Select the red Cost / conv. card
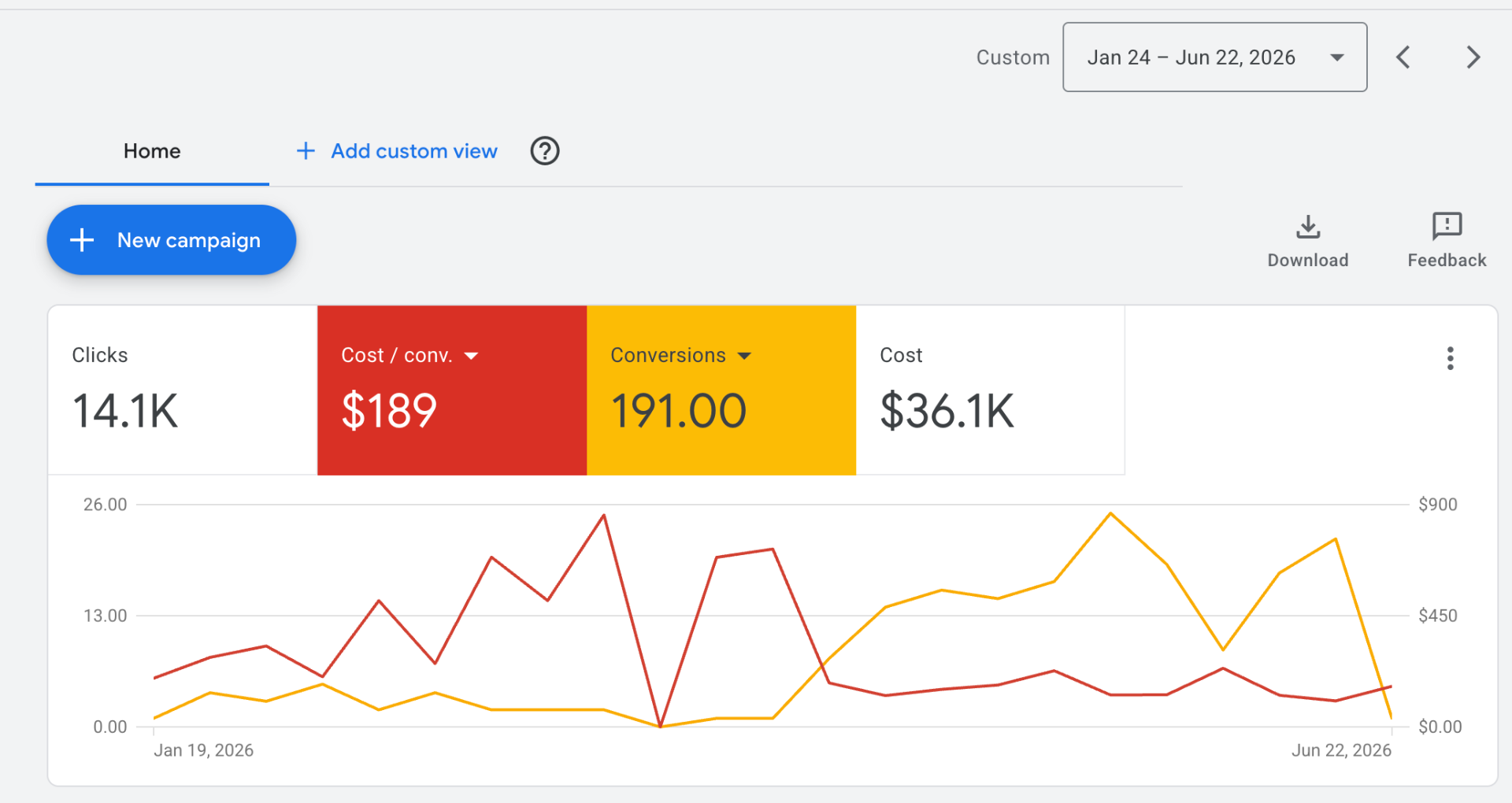The image size is (1512, 803). click(452, 390)
